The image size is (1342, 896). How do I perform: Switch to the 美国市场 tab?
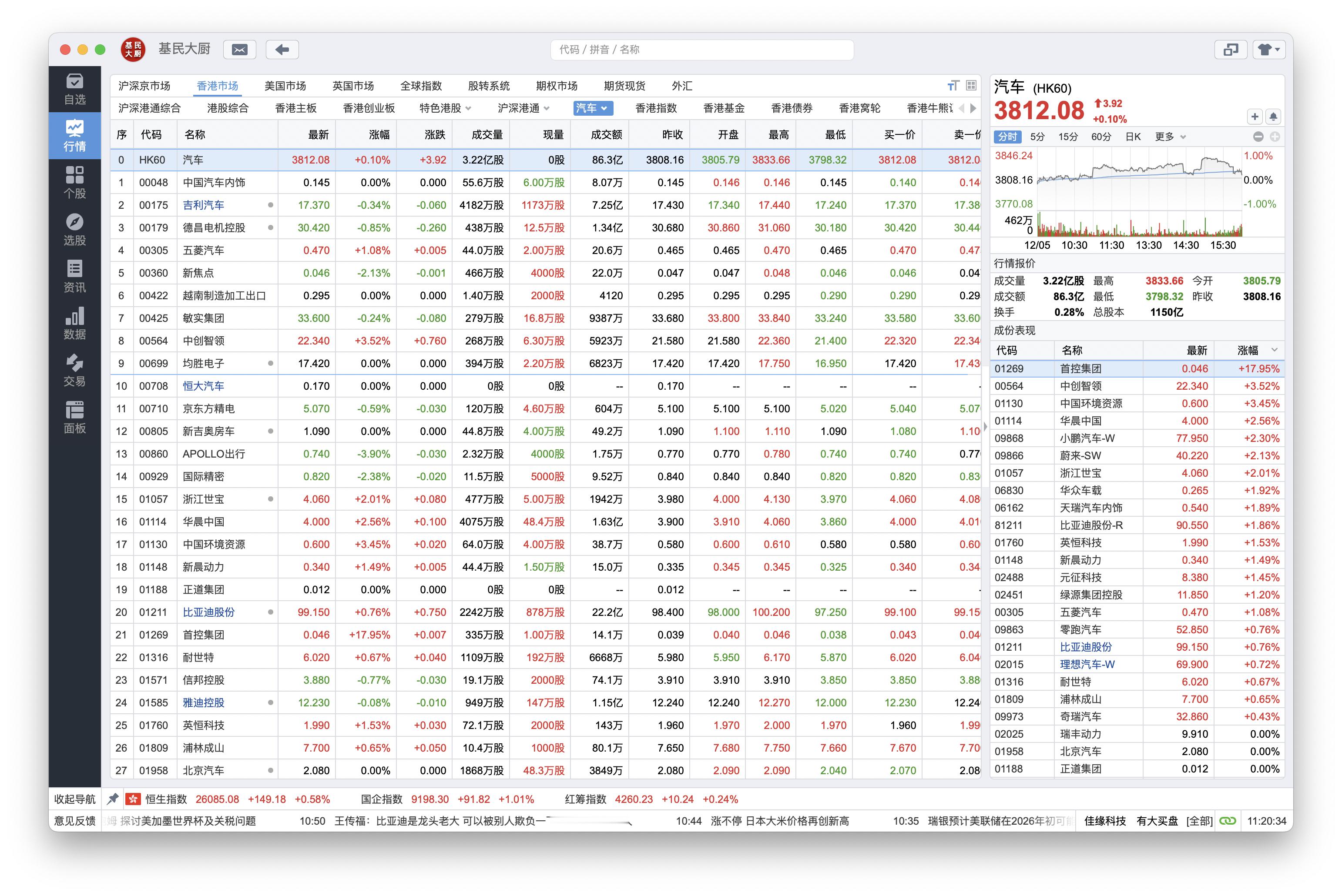285,86
